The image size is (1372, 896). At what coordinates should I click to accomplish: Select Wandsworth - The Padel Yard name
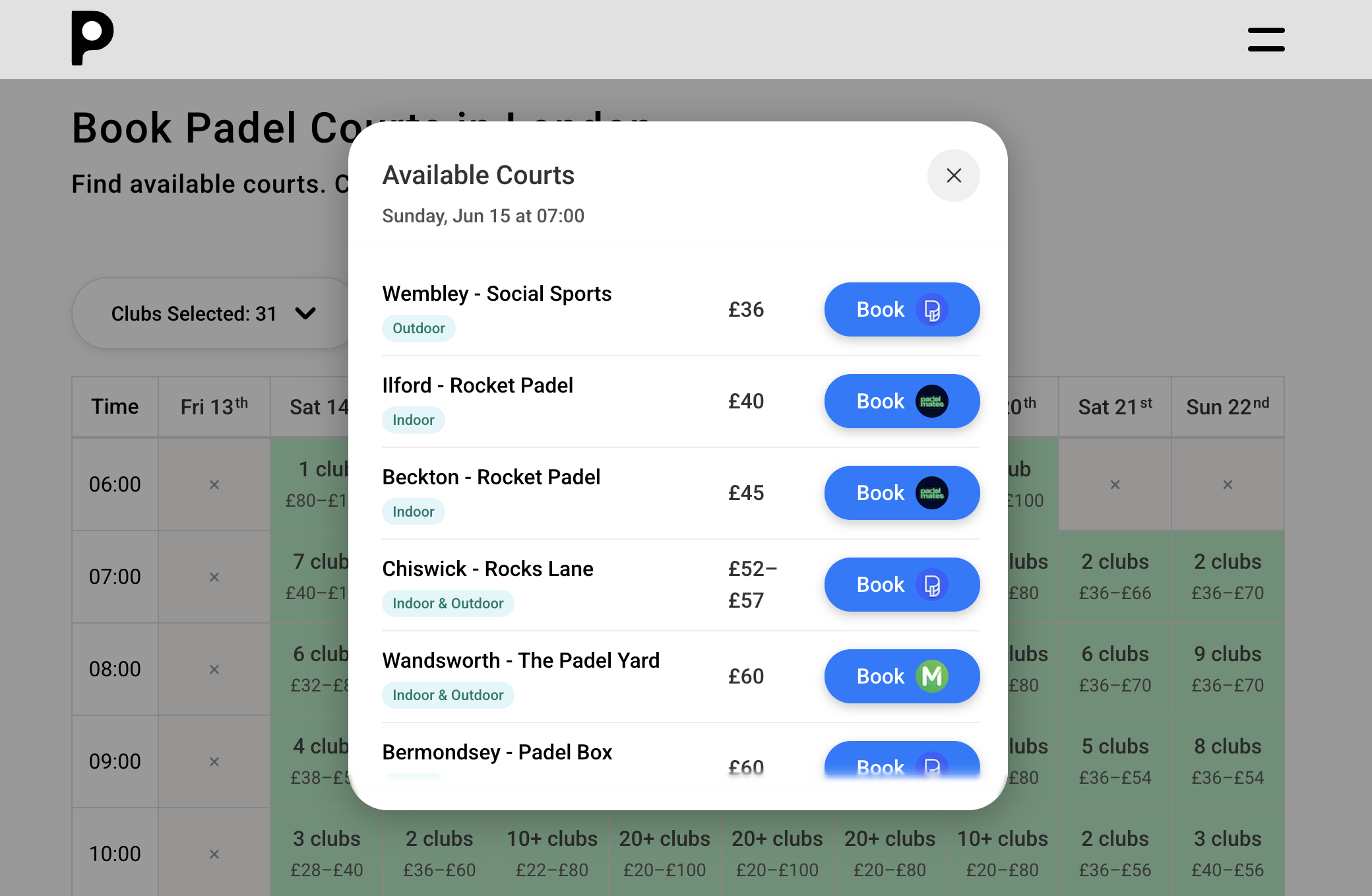click(x=520, y=660)
